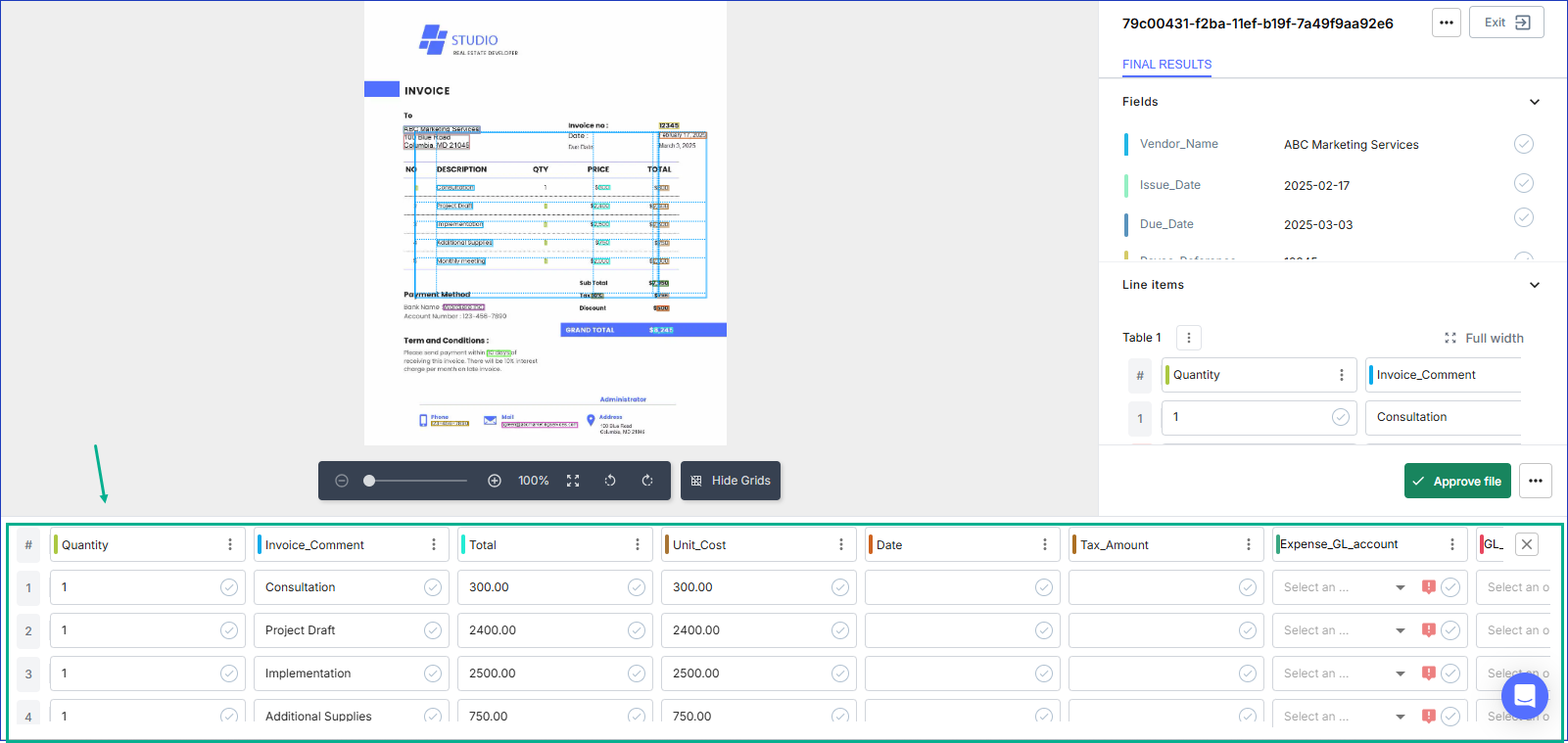The height and width of the screenshot is (743, 1568).
Task: Click the Hide Grids button
Action: pos(731,481)
